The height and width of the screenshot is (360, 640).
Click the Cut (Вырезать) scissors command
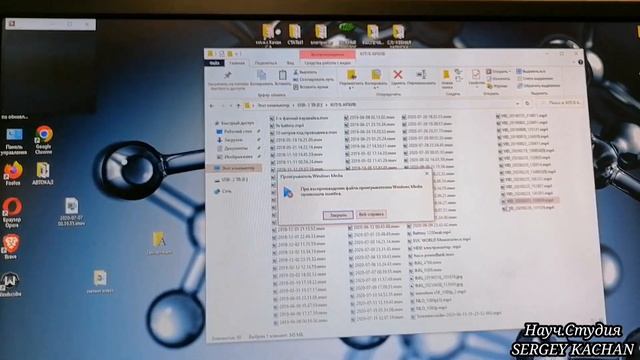pos(305,72)
